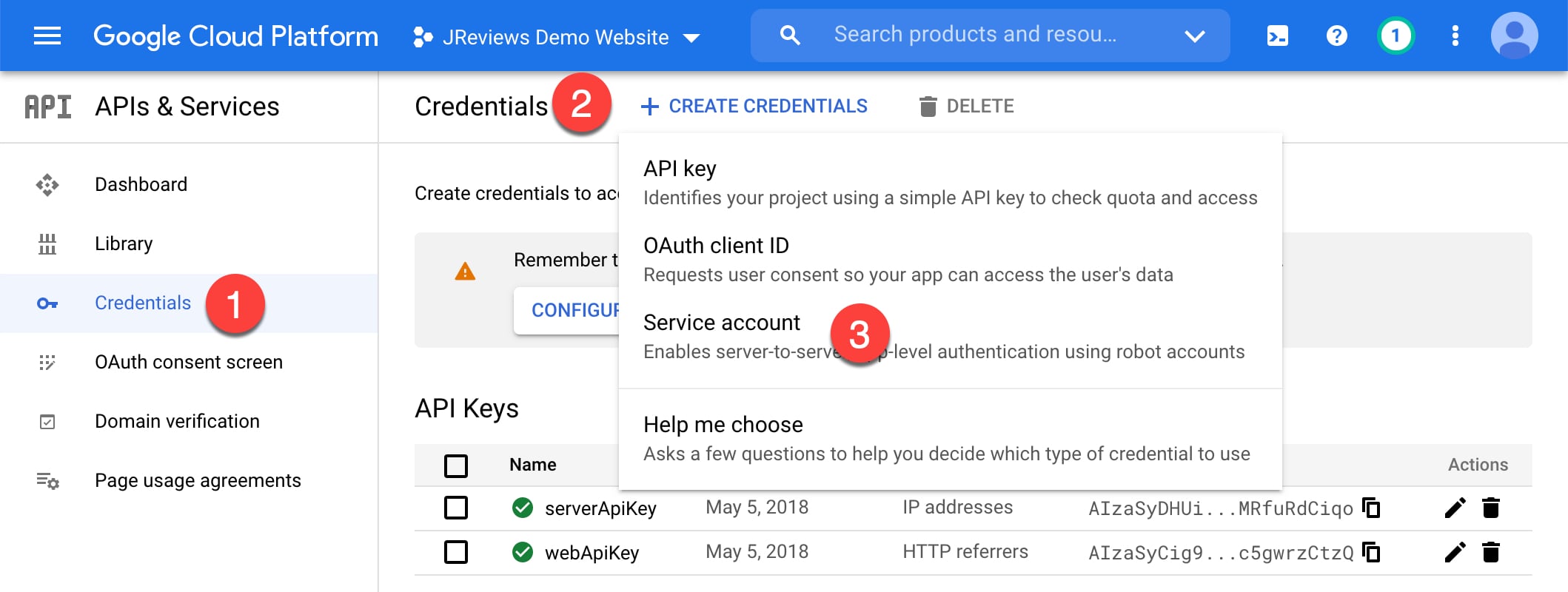Viewport: 1568px width, 592px height.
Task: Delete the serverApiKey with trash icon
Action: point(1491,508)
